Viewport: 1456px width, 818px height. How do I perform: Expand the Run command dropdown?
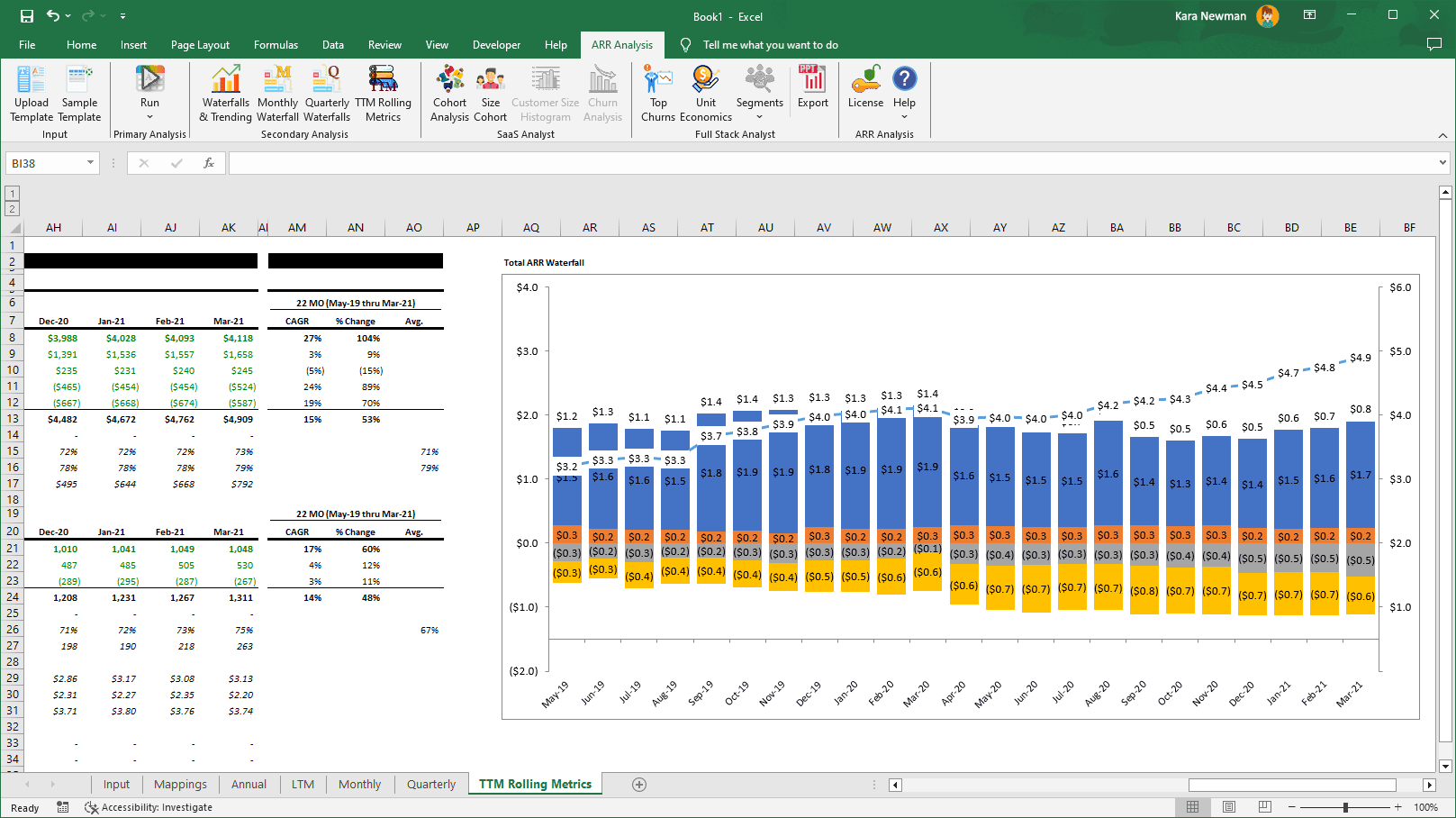tap(149, 115)
